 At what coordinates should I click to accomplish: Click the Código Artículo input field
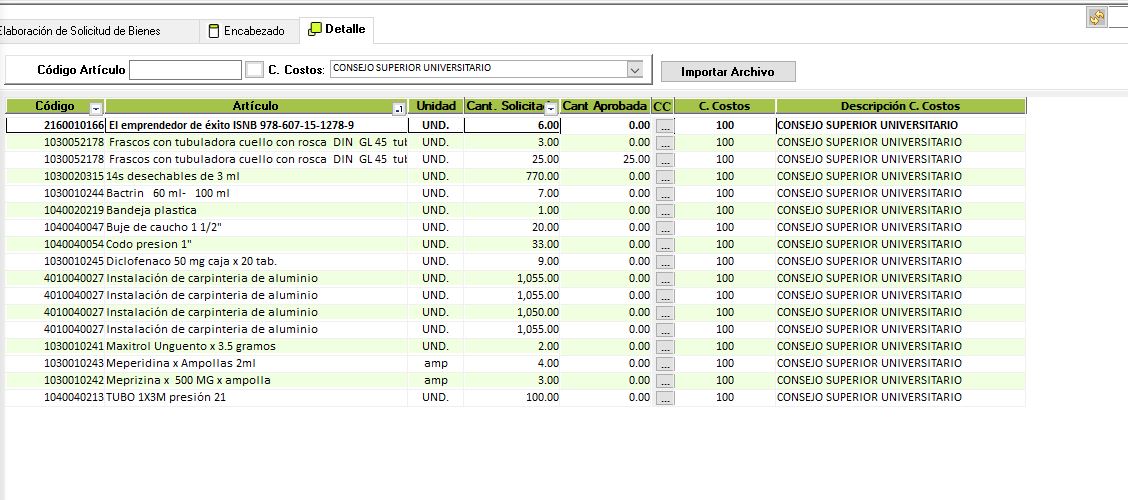pos(185,70)
